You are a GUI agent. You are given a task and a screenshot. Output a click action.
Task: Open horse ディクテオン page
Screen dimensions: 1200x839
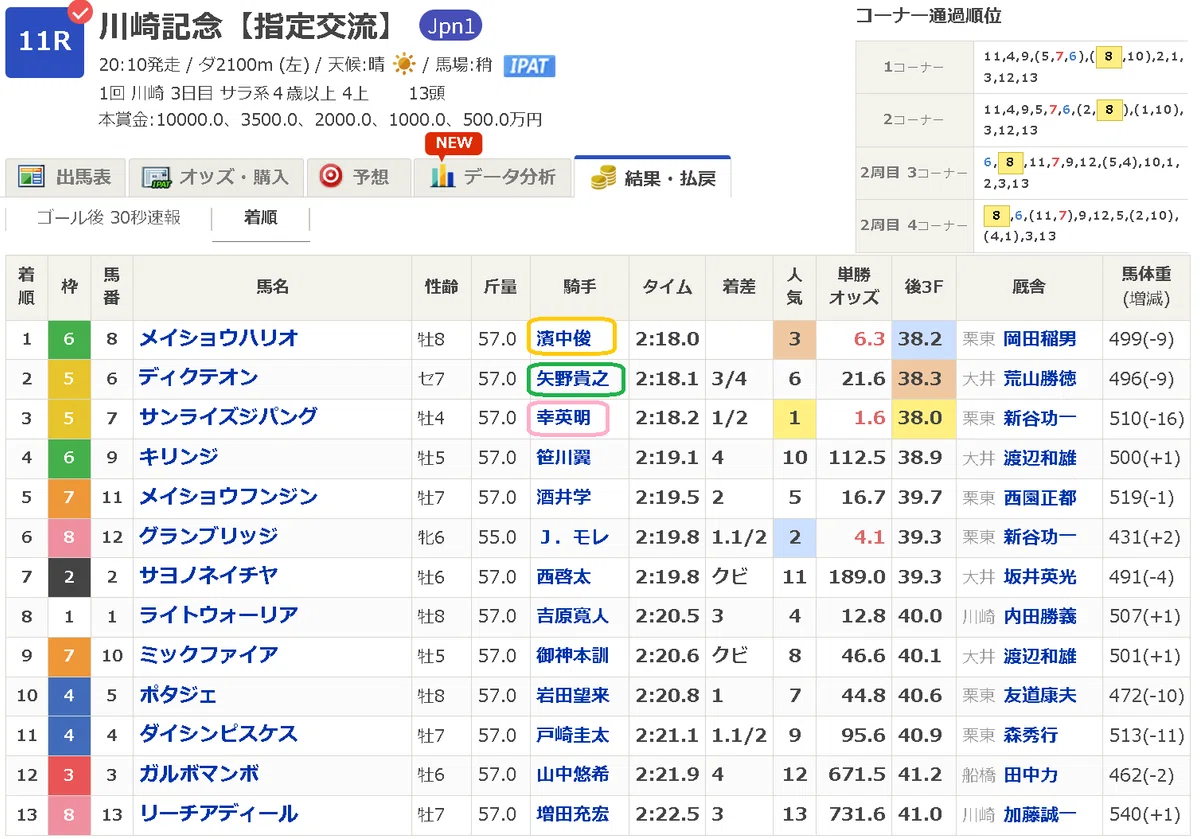pyautogui.click(x=198, y=378)
